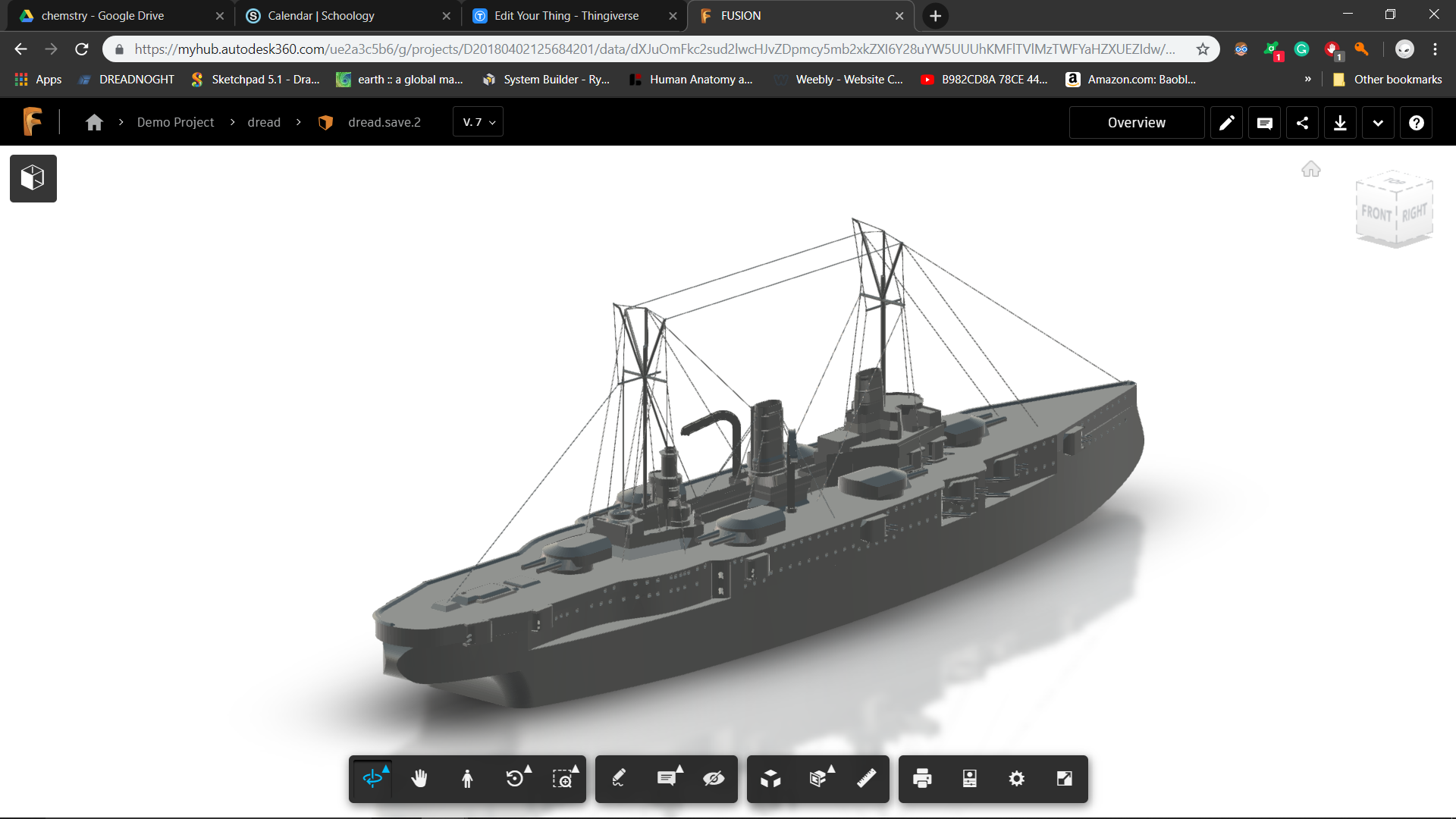
Task: Open the Properties panel icon
Action: (x=970, y=778)
